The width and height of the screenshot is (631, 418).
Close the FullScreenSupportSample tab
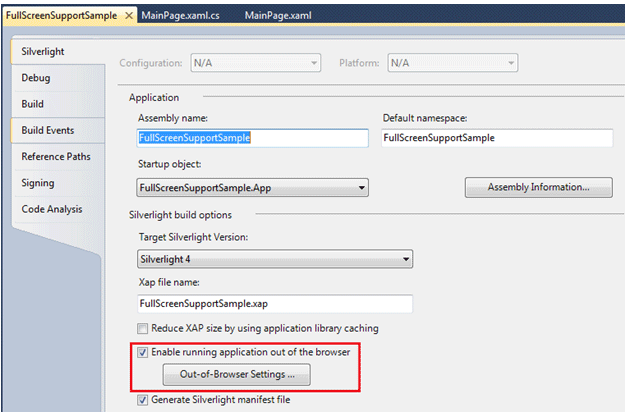128,17
